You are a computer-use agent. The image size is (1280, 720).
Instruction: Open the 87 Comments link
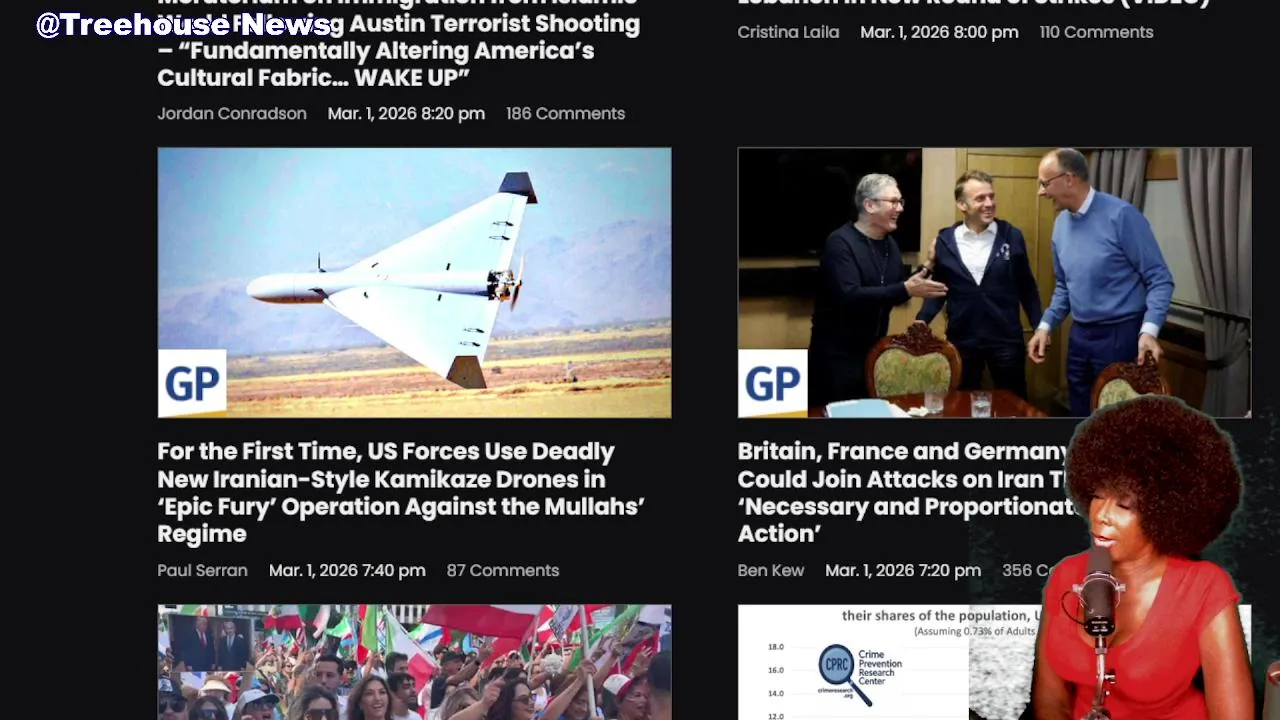[503, 570]
